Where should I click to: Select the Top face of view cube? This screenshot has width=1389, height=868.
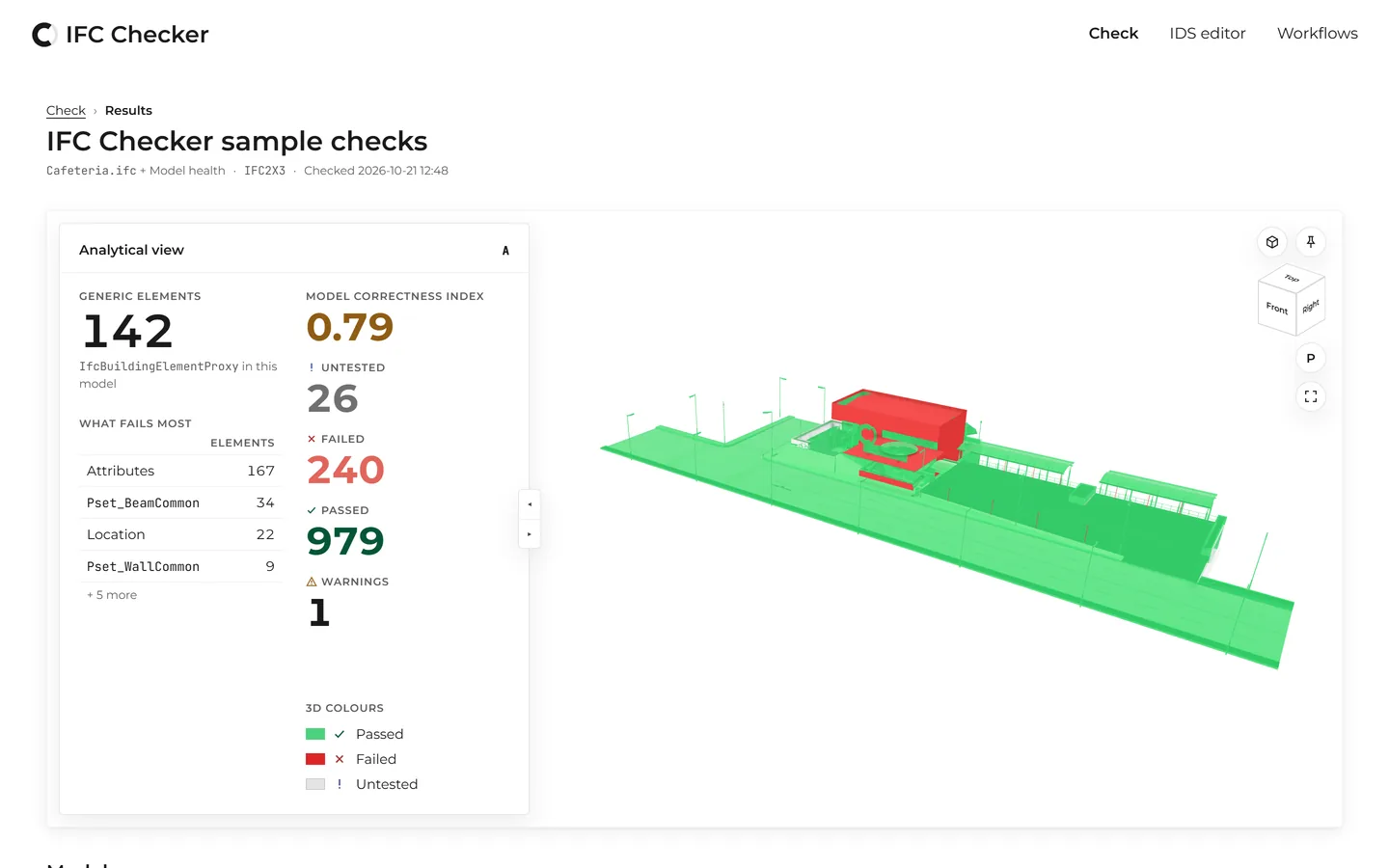click(1292, 278)
